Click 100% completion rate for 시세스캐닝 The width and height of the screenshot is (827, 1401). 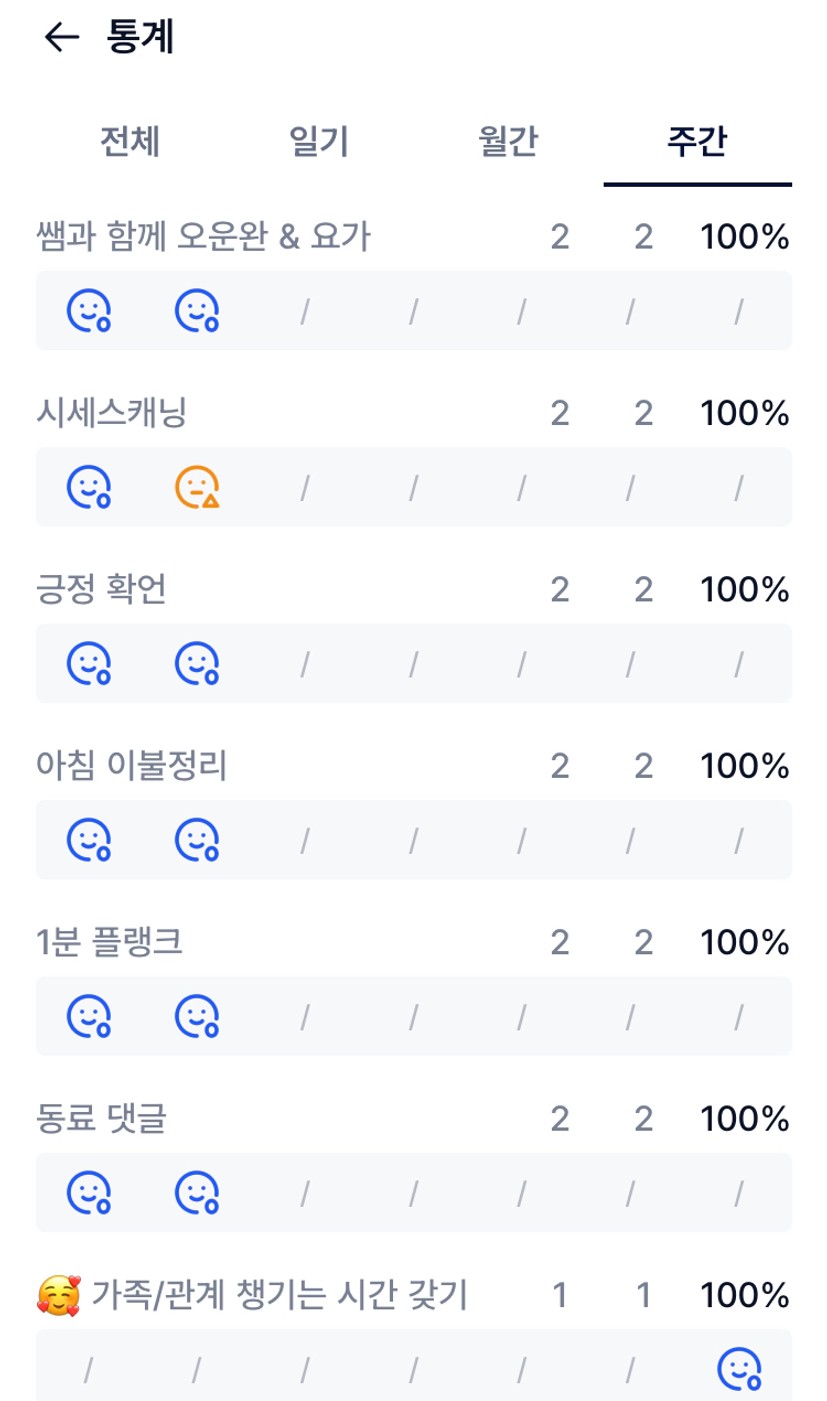[x=744, y=413]
